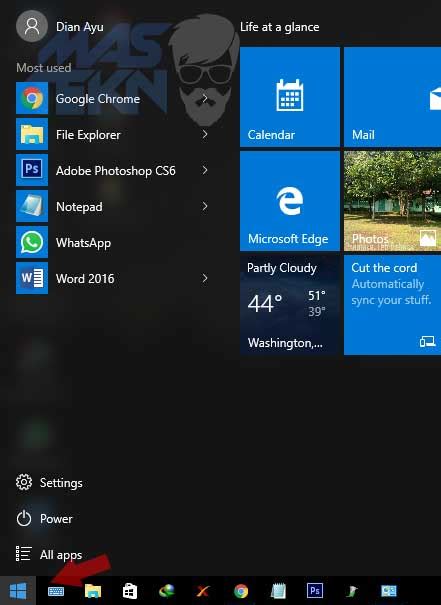Open Internet Download Manager taskbar icon
Image resolution: width=441 pixels, height=605 pixels.
167,591
